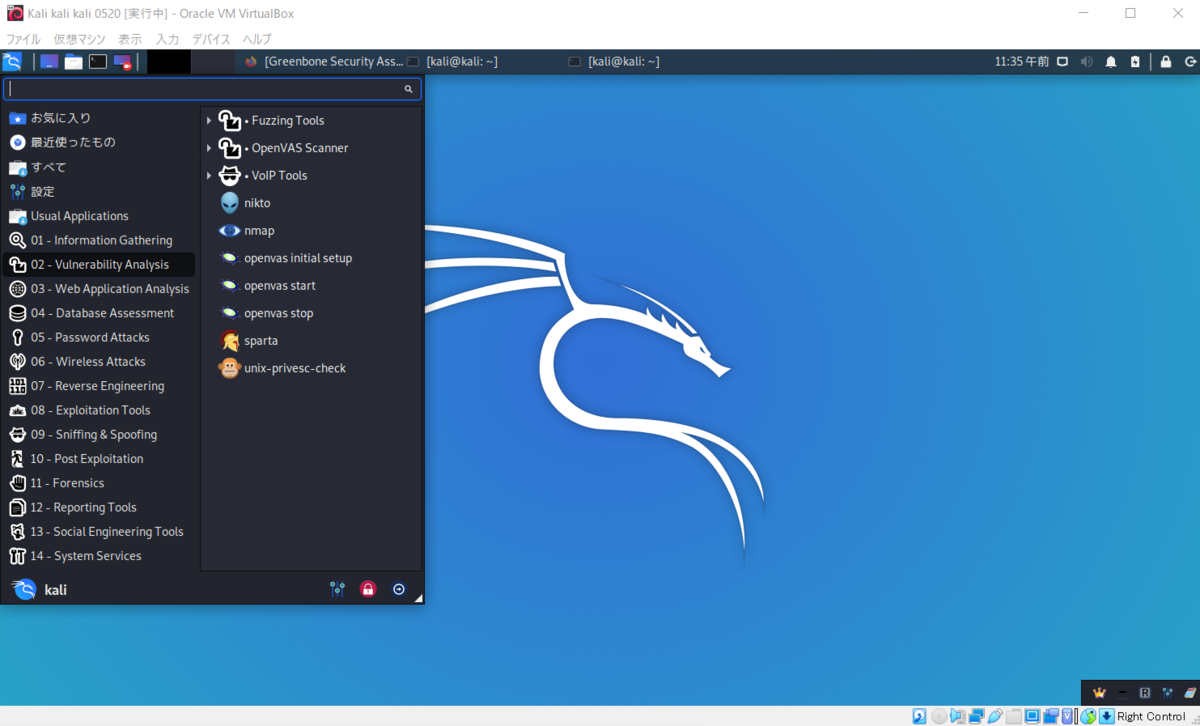Focus the application menu search field

tap(212, 89)
